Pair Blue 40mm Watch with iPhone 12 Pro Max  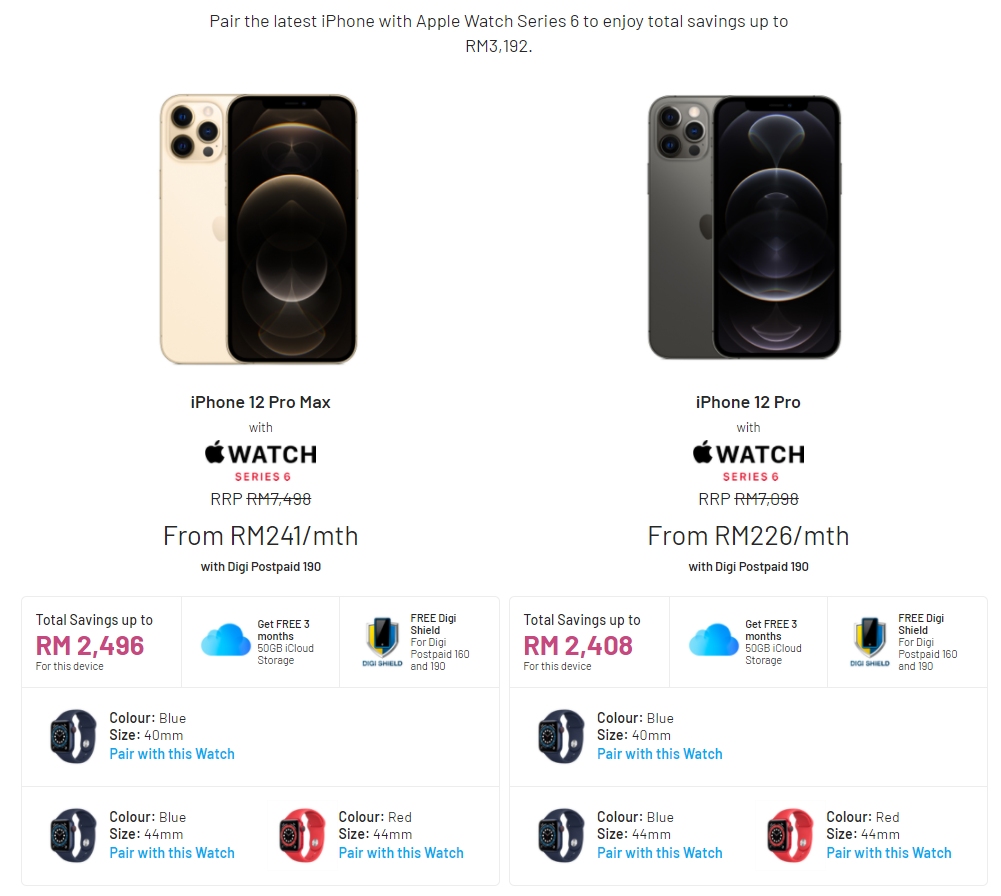(172, 754)
